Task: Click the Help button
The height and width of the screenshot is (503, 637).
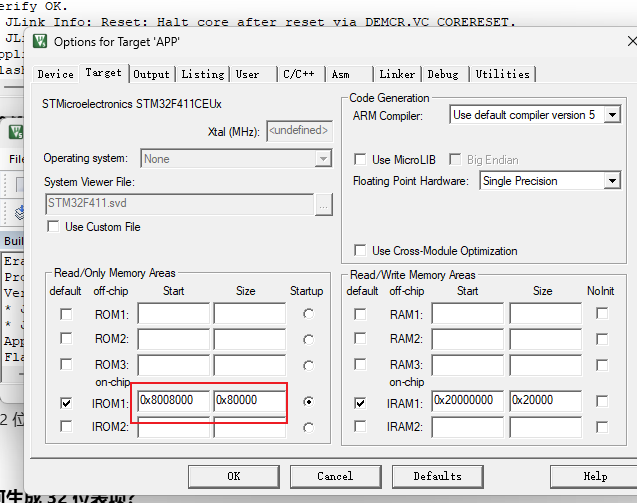Action: pos(596,477)
